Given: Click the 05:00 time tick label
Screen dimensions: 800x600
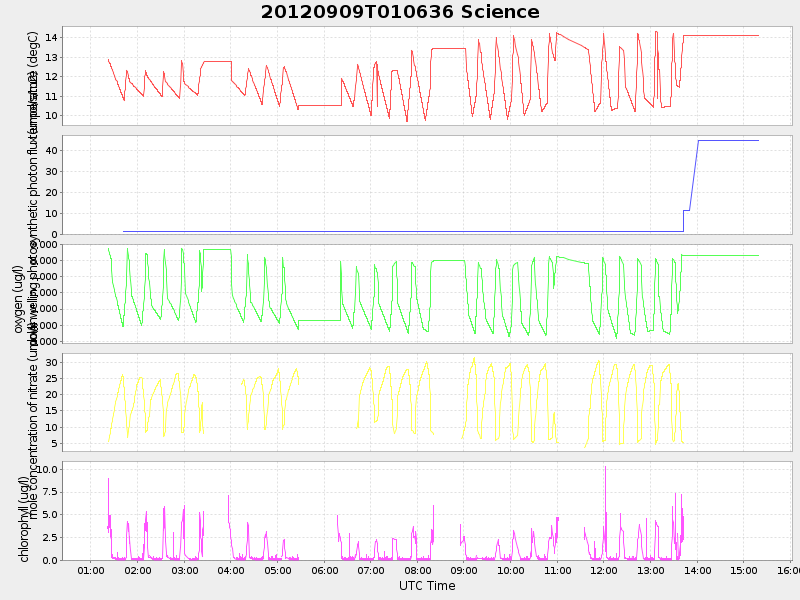Looking at the screenshot, I should coord(278,570).
